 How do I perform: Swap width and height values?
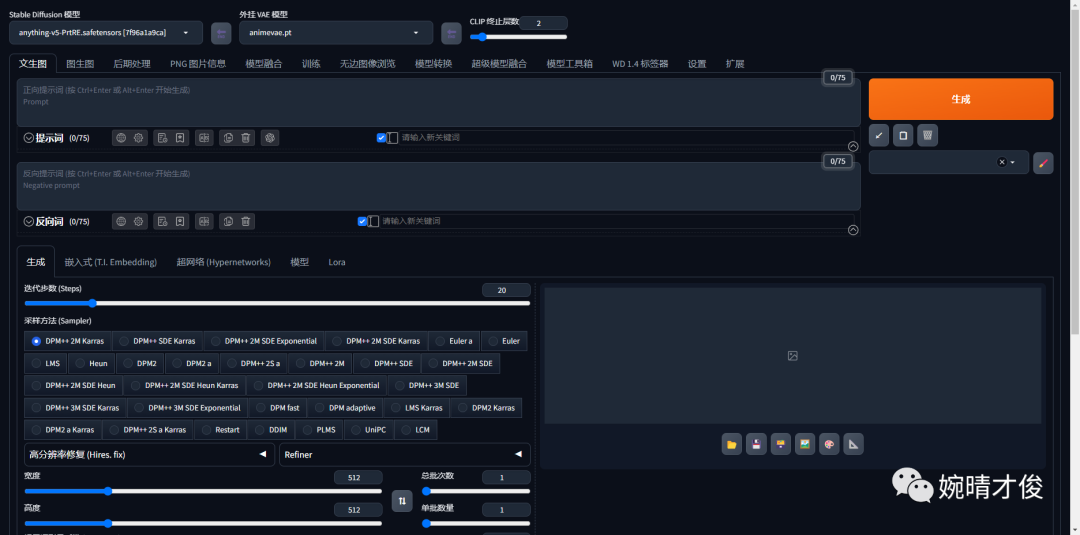coord(402,501)
